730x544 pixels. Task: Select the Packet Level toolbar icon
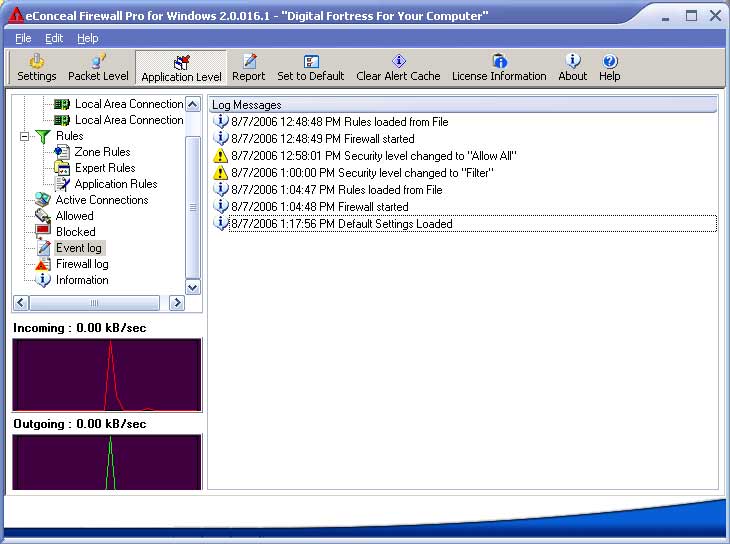pos(98,61)
